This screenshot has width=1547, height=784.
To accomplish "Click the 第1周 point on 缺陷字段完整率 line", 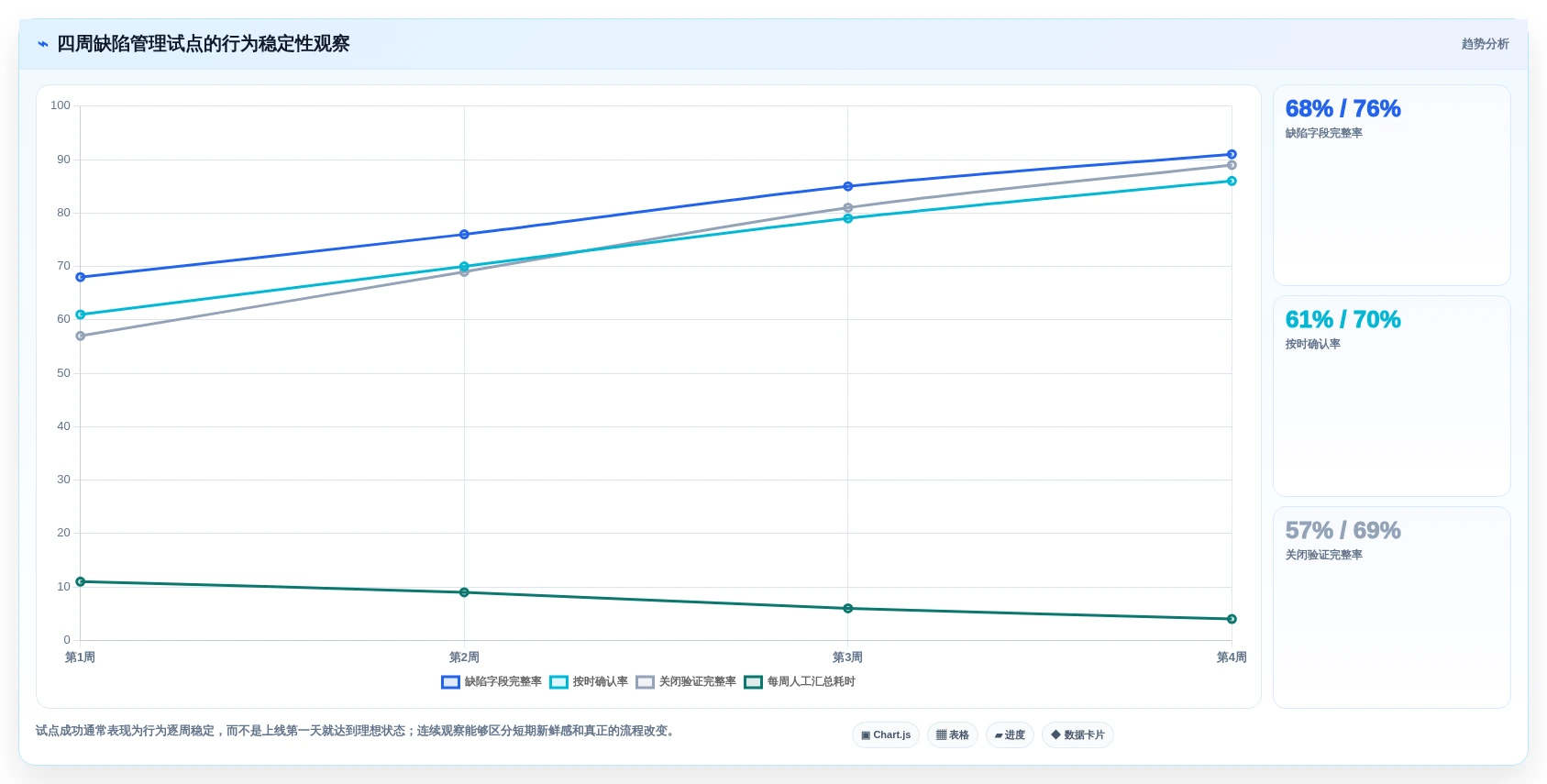I will pos(81,277).
